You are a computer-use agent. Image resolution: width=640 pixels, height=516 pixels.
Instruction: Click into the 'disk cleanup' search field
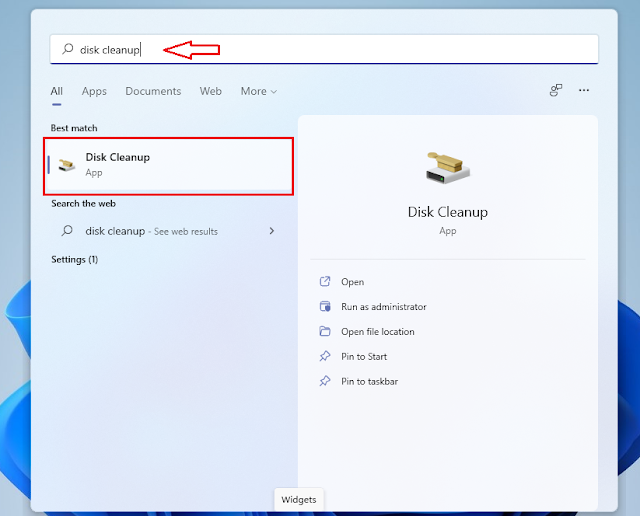324,49
